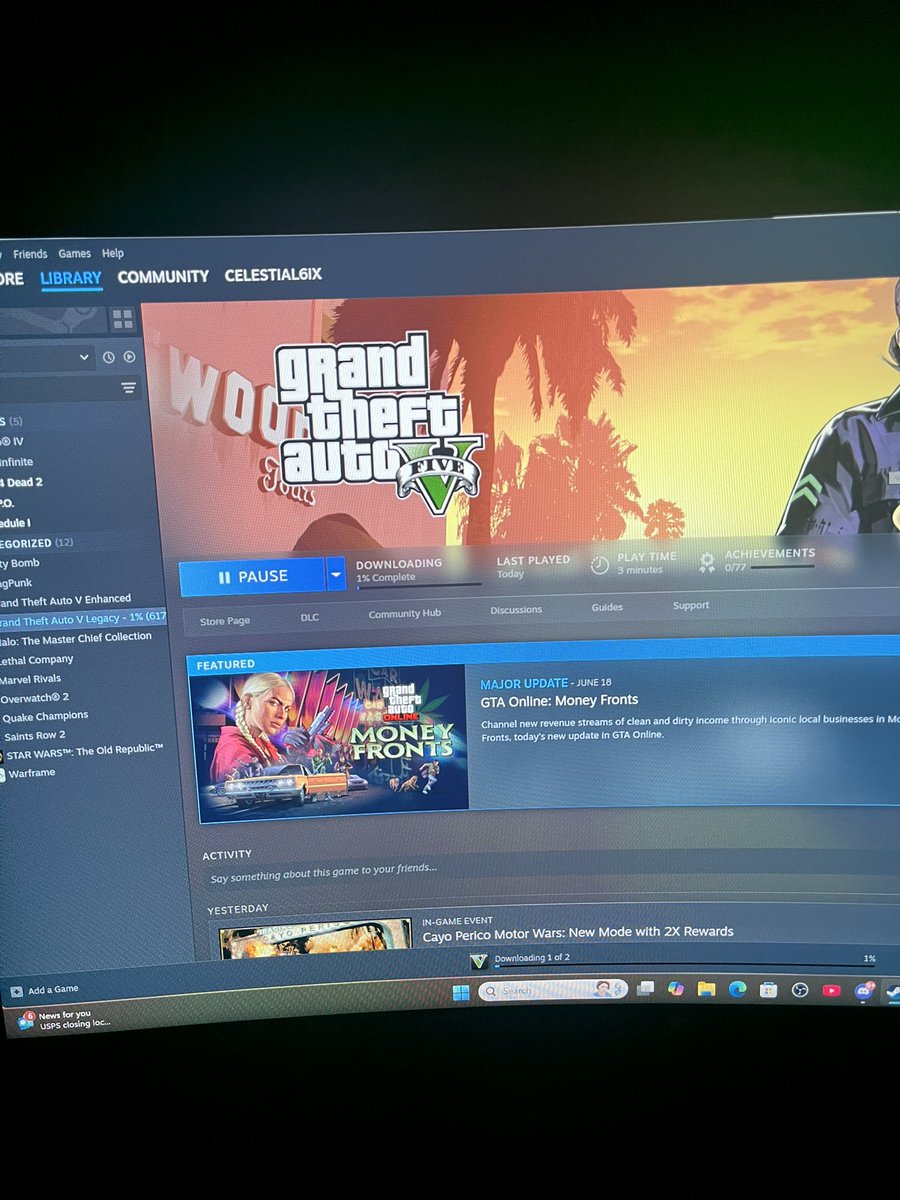The height and width of the screenshot is (1200, 900).
Task: Open the collections grid view icon
Action: tap(123, 319)
